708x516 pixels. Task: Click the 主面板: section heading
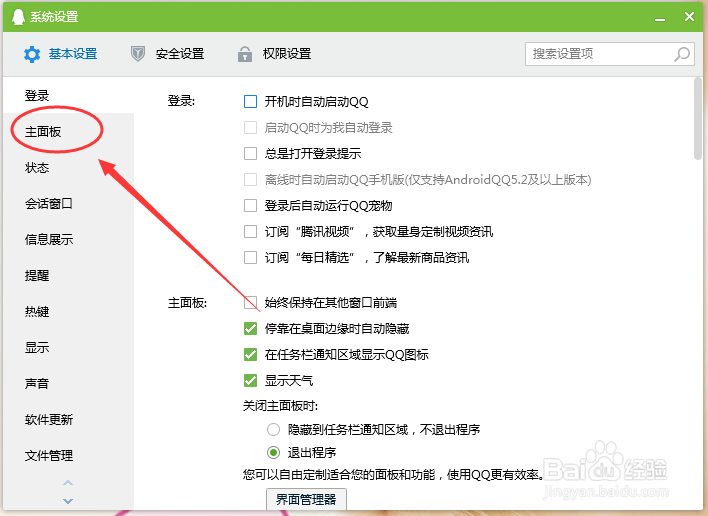[187, 302]
